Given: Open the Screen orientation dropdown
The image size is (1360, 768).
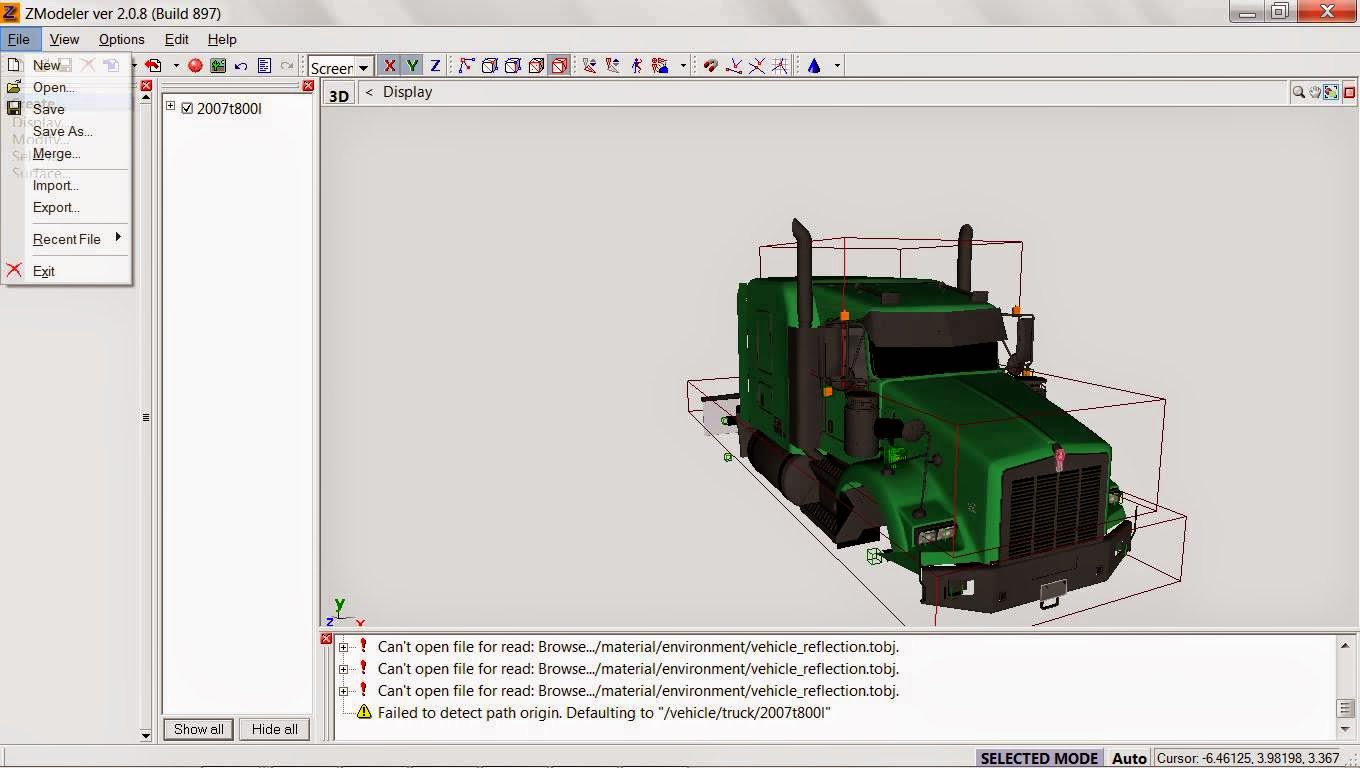Looking at the screenshot, I should [363, 67].
